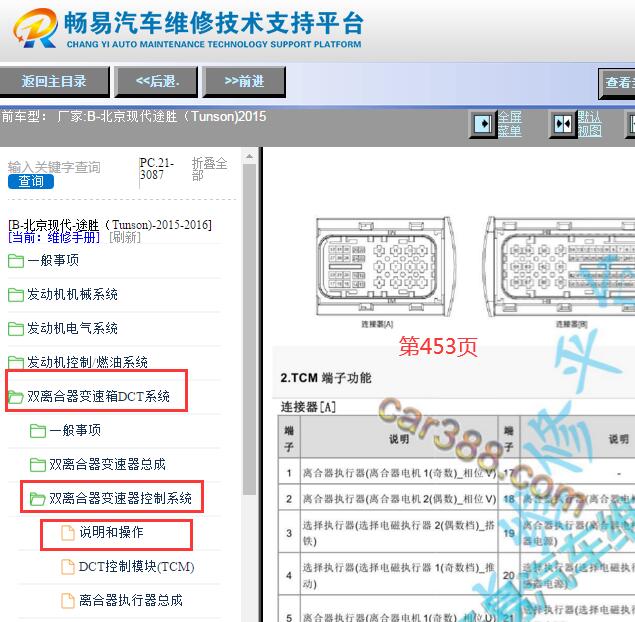Click terminal 1 离合器电机1 相位V cell
The image size is (635, 622).
coord(399,473)
